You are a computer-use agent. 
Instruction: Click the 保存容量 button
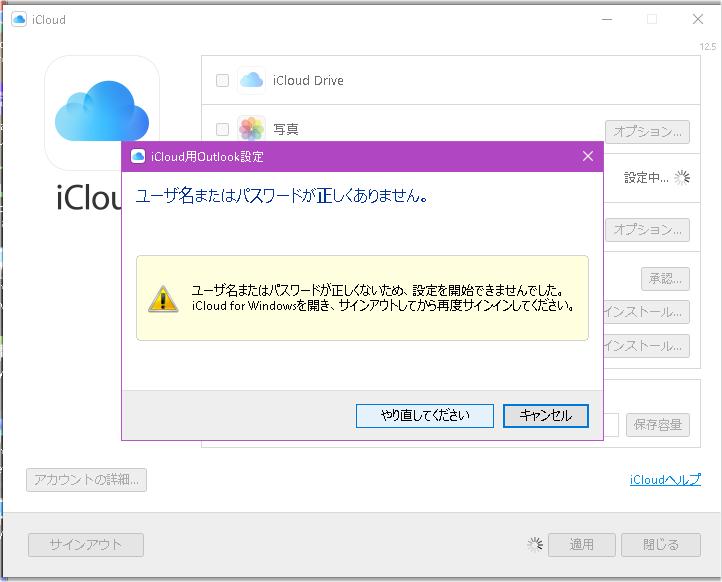pos(658,425)
